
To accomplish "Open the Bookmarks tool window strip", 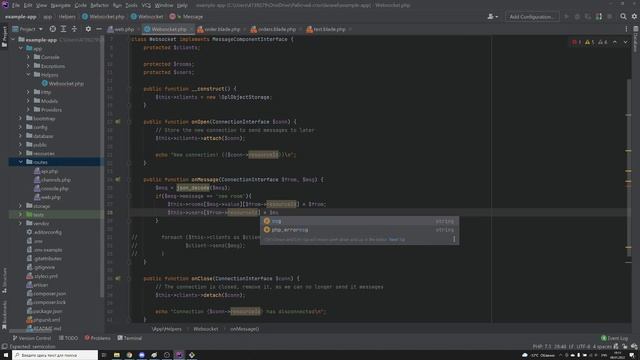I will pyautogui.click(x=4, y=314).
